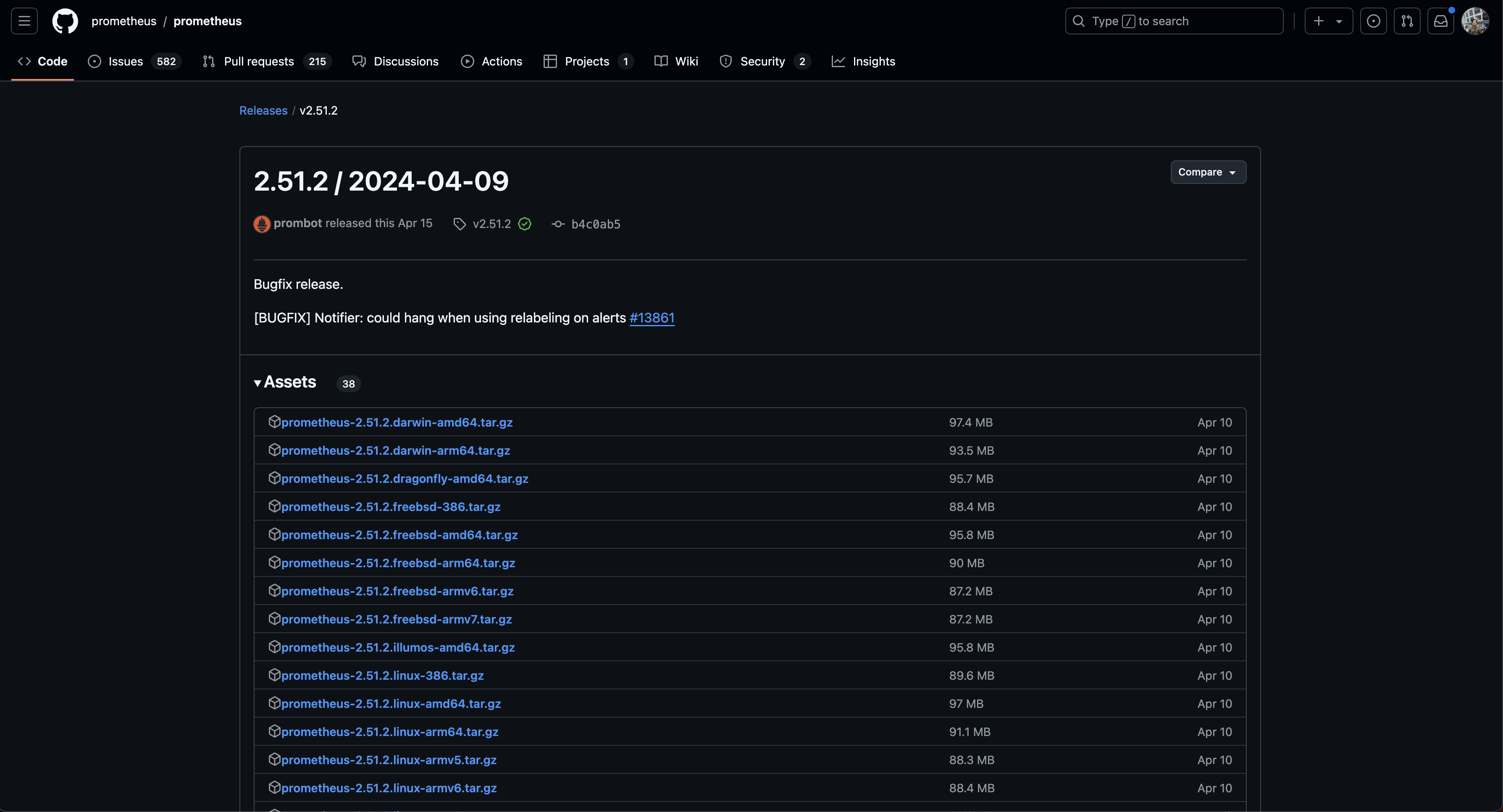This screenshot has width=1503, height=812.
Task: Switch to the Code tab
Action: (42, 61)
